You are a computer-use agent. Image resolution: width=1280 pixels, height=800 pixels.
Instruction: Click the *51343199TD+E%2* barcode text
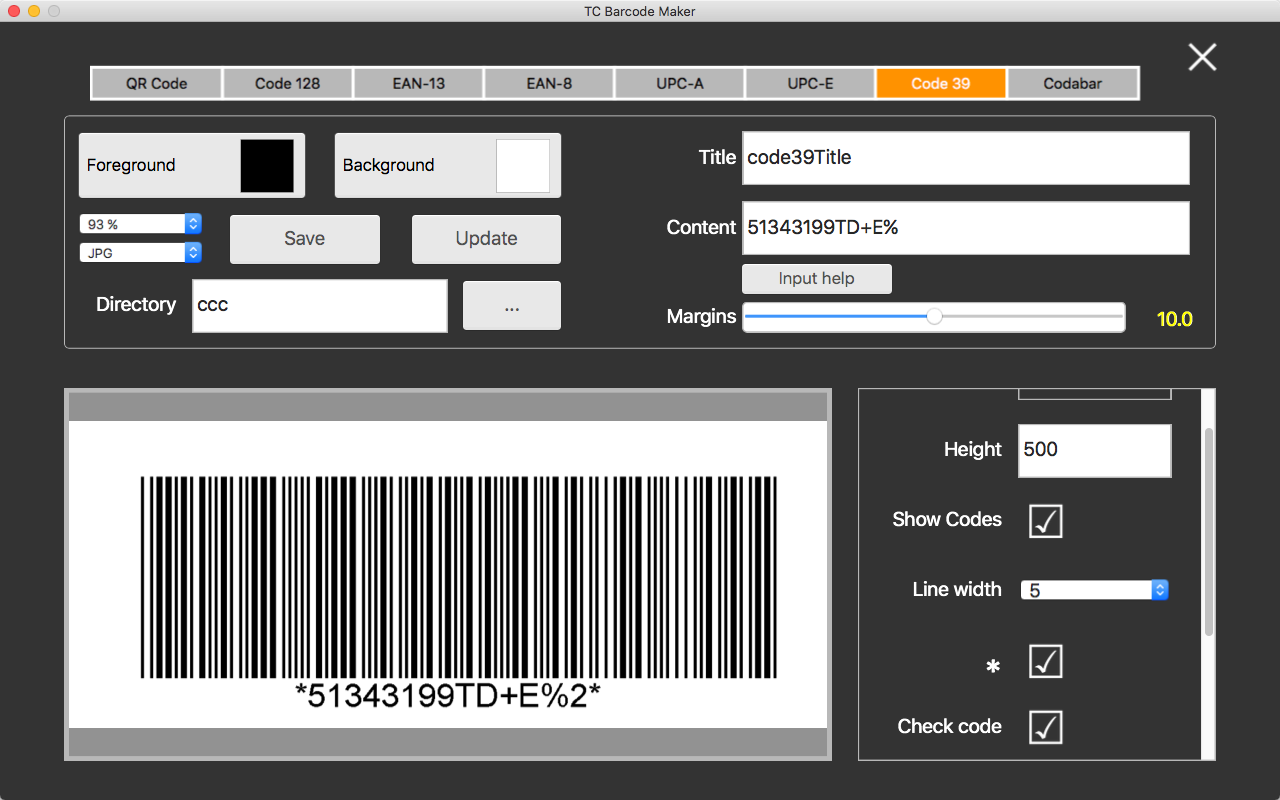coord(448,696)
